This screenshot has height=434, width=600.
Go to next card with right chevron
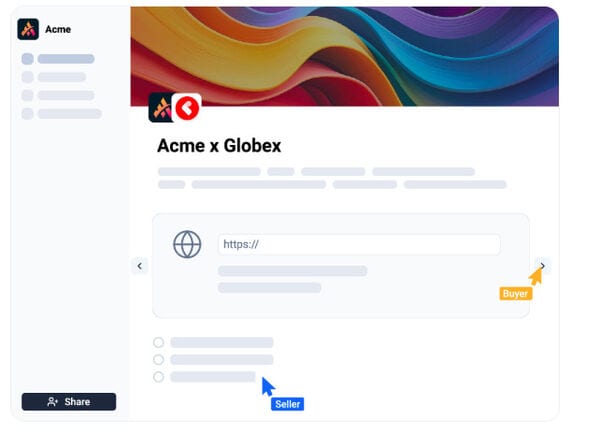(x=543, y=266)
